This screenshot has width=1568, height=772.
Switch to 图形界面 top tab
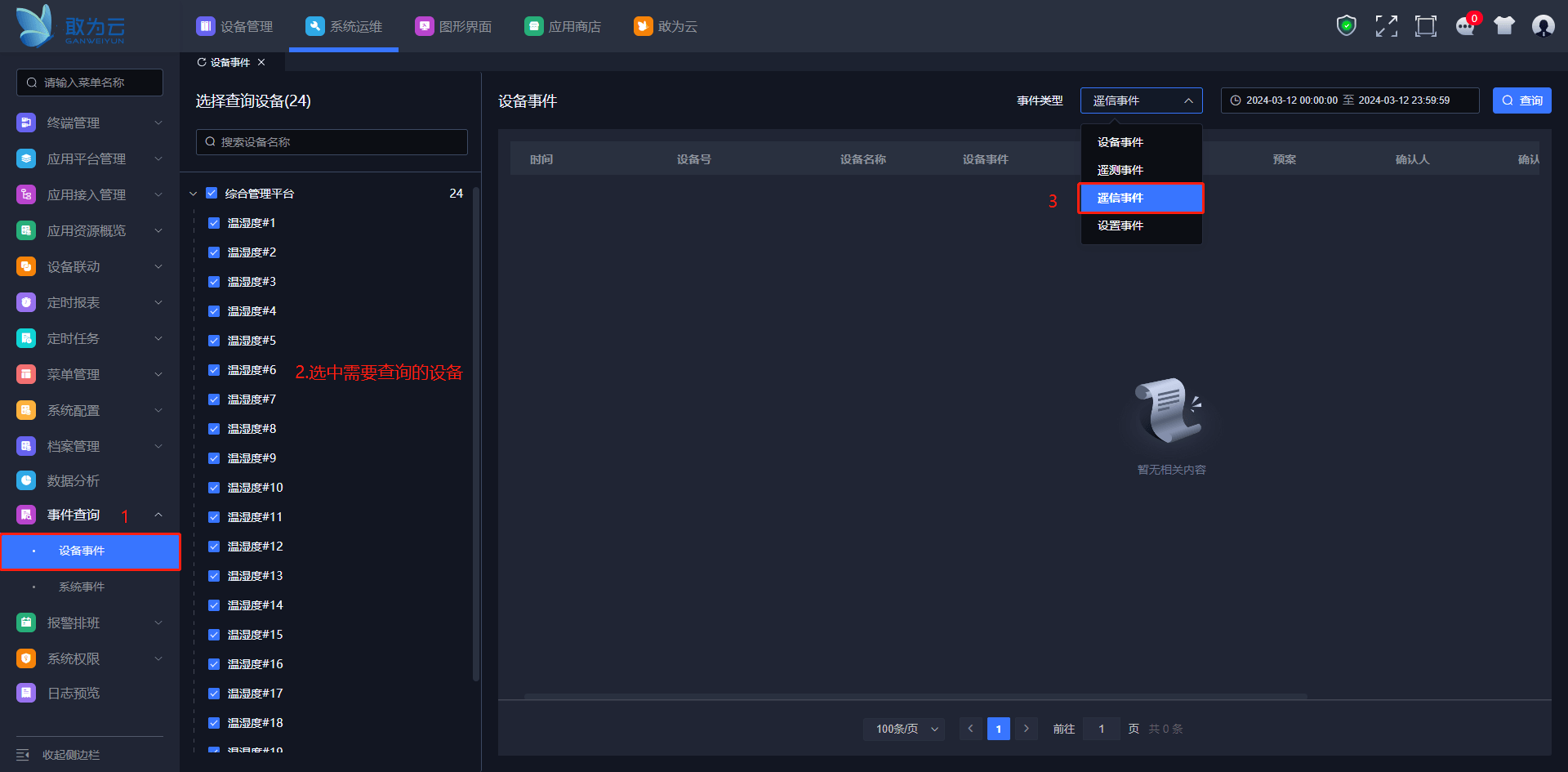[453, 26]
